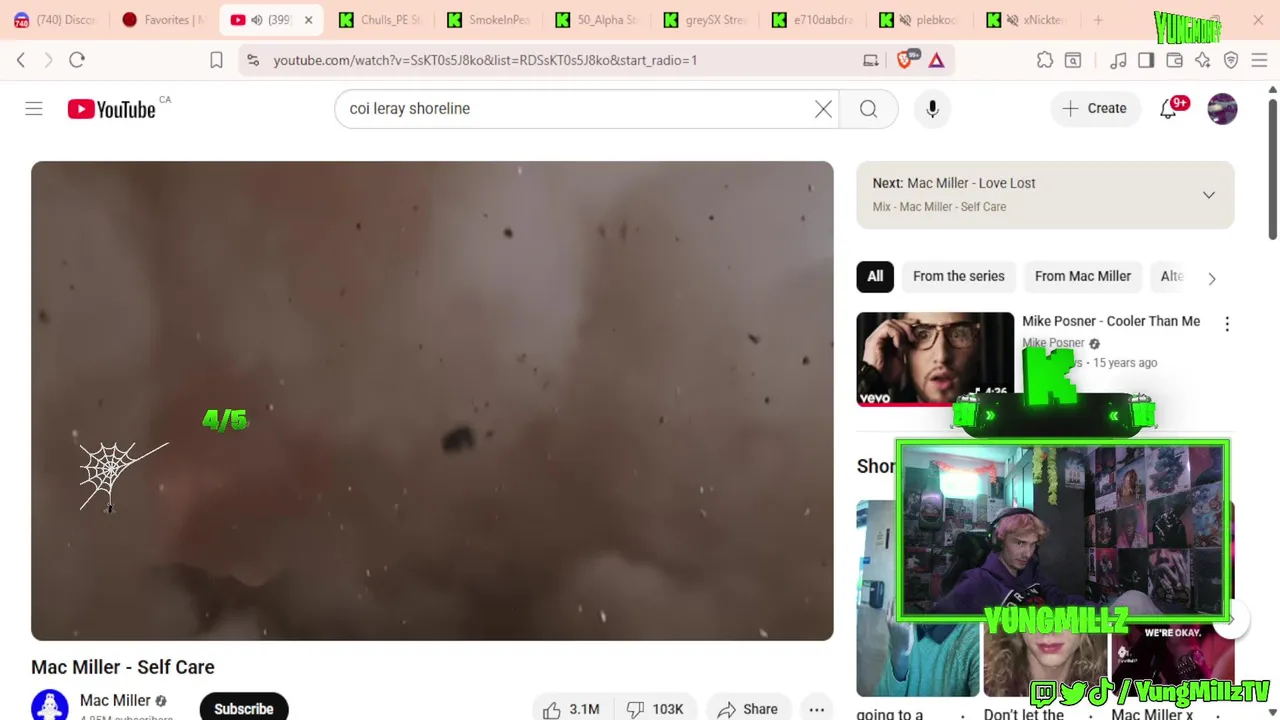Open the playlist music note icon
This screenshot has height=720, width=1280.
coord(1118,60)
